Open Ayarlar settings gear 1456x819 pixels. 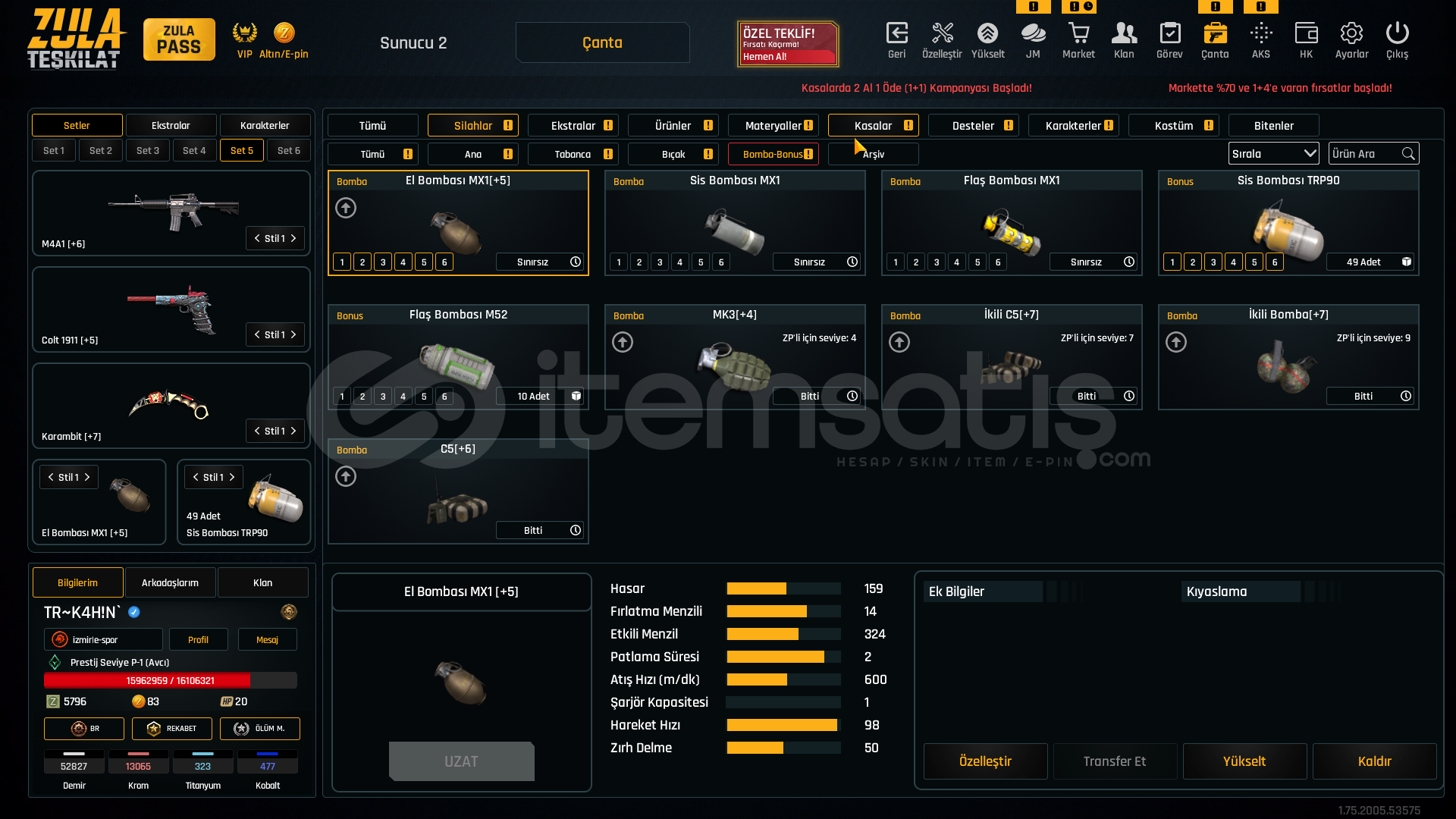click(1351, 33)
